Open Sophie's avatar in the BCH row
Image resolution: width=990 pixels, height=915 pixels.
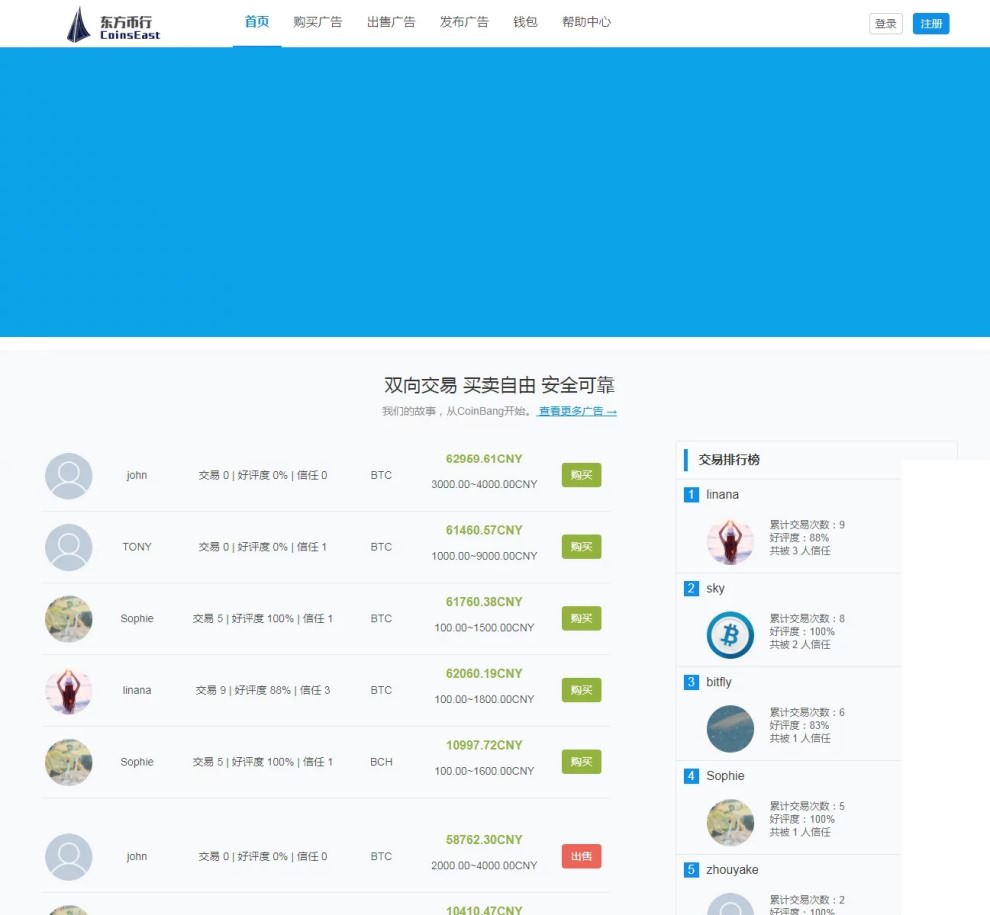(x=69, y=762)
